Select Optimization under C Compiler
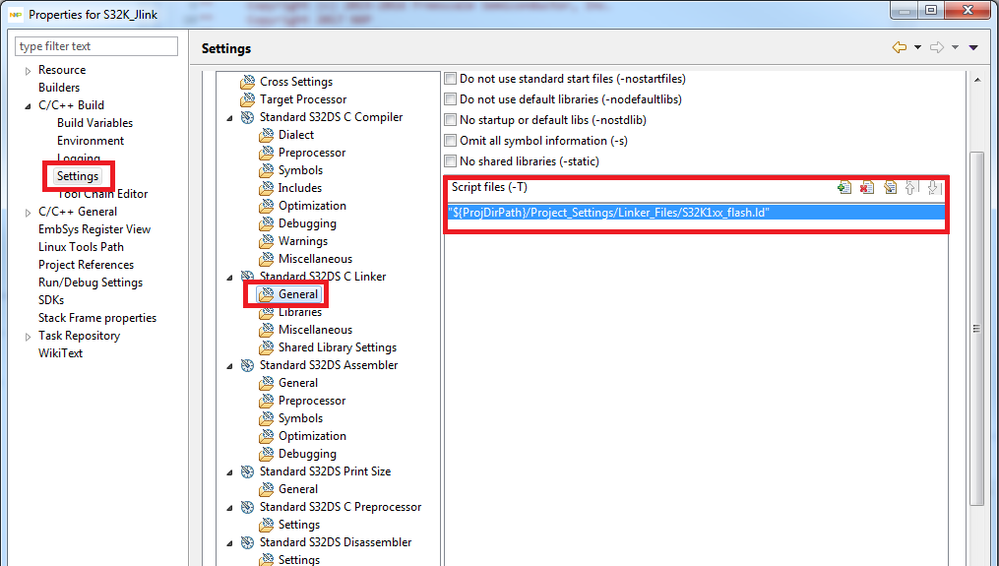This screenshot has height=566, width=999. point(312,206)
